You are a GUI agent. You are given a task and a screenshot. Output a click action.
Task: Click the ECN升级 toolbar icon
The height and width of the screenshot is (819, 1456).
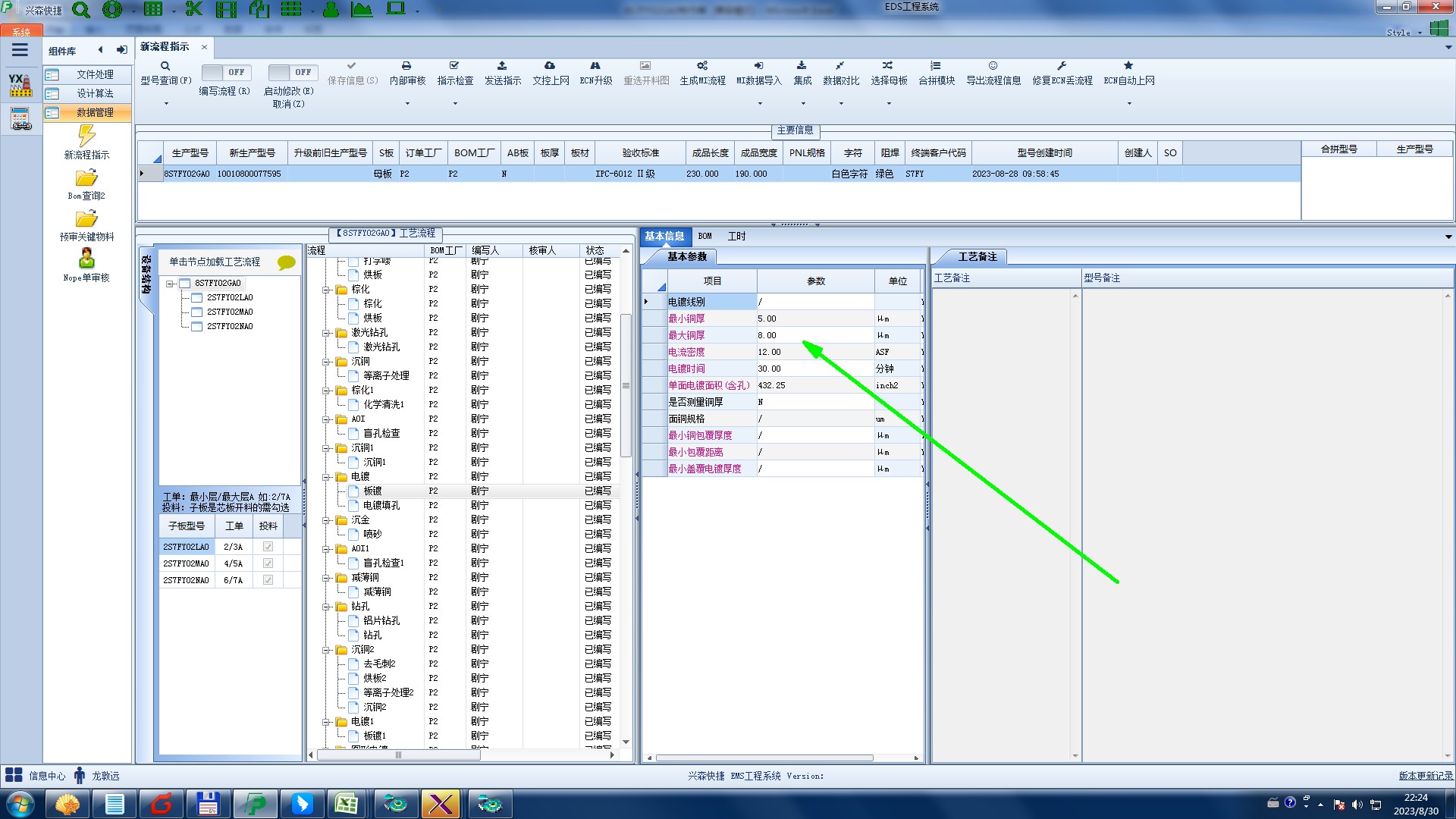coord(595,66)
